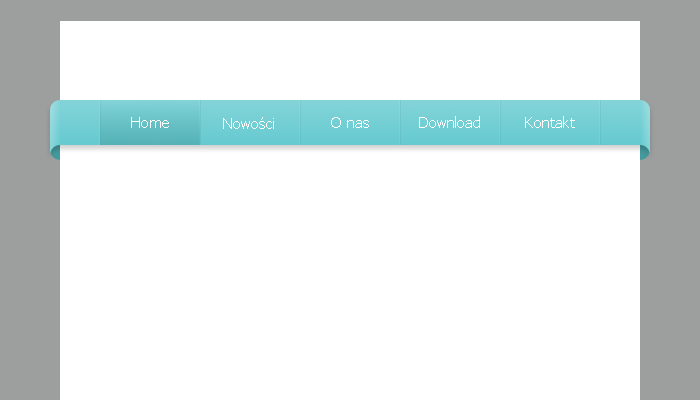Viewport: 700px width, 400px height.
Task: Click the white header area above the navigation
Action: (x=350, y=60)
